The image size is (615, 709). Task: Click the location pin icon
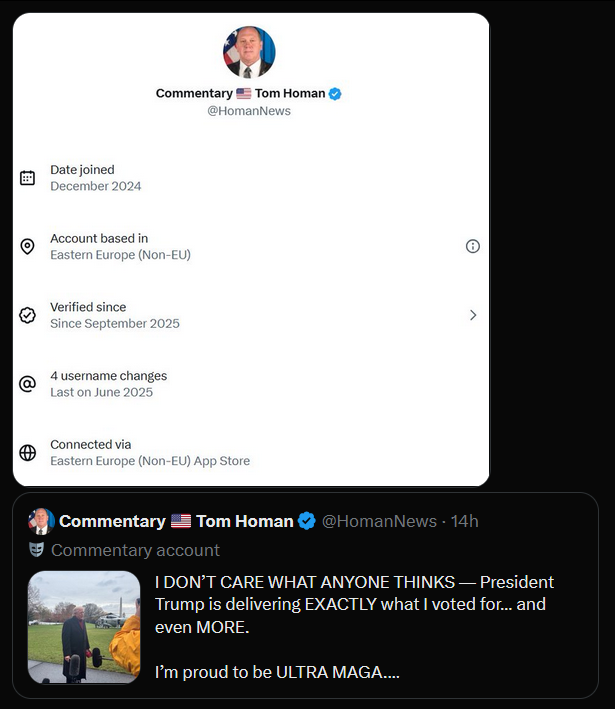coord(28,246)
